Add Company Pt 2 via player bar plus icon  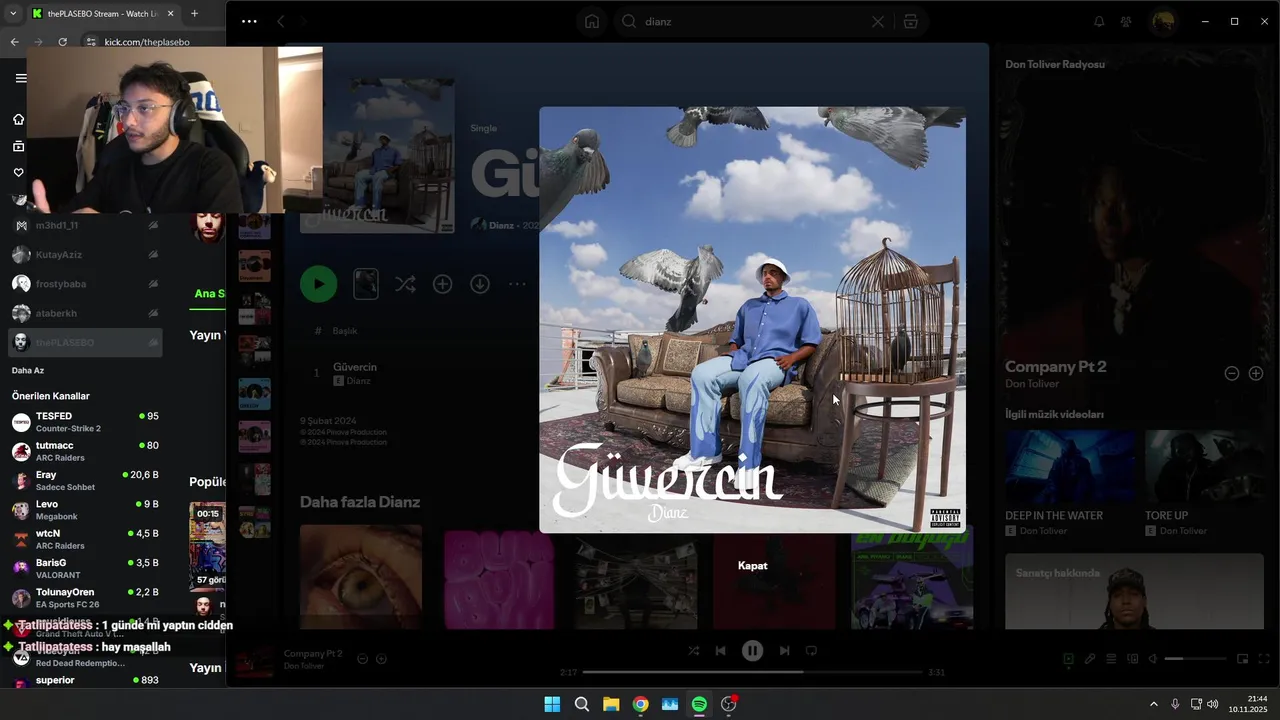click(381, 659)
